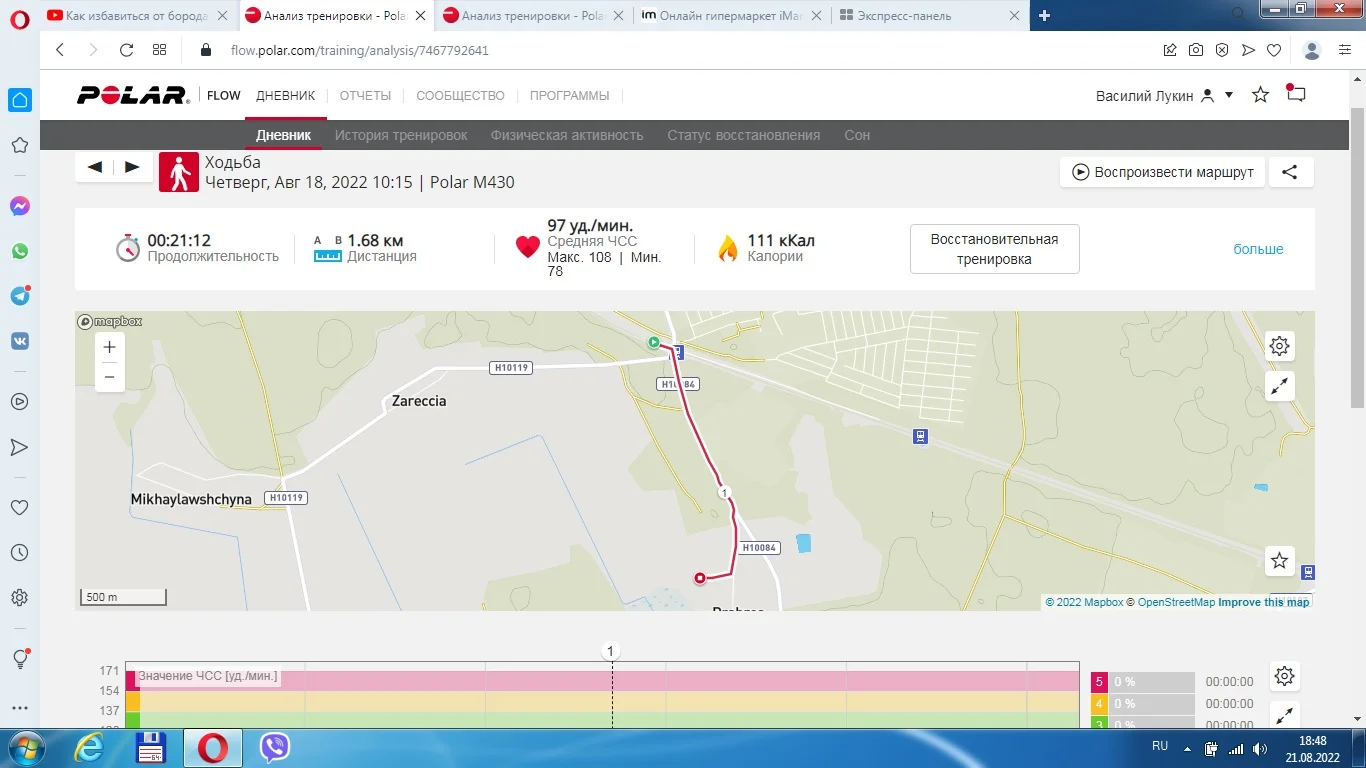The height and width of the screenshot is (768, 1366).
Task: Launch Internet Explorer from the taskbar
Action: pyautogui.click(x=89, y=748)
